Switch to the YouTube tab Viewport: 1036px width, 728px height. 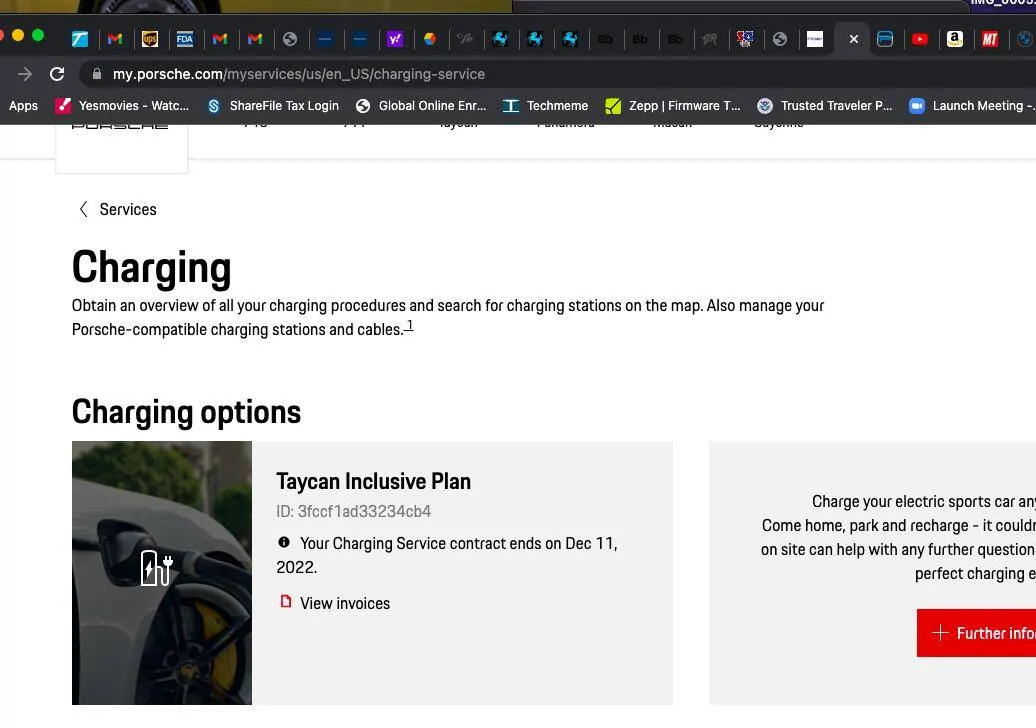[920, 39]
